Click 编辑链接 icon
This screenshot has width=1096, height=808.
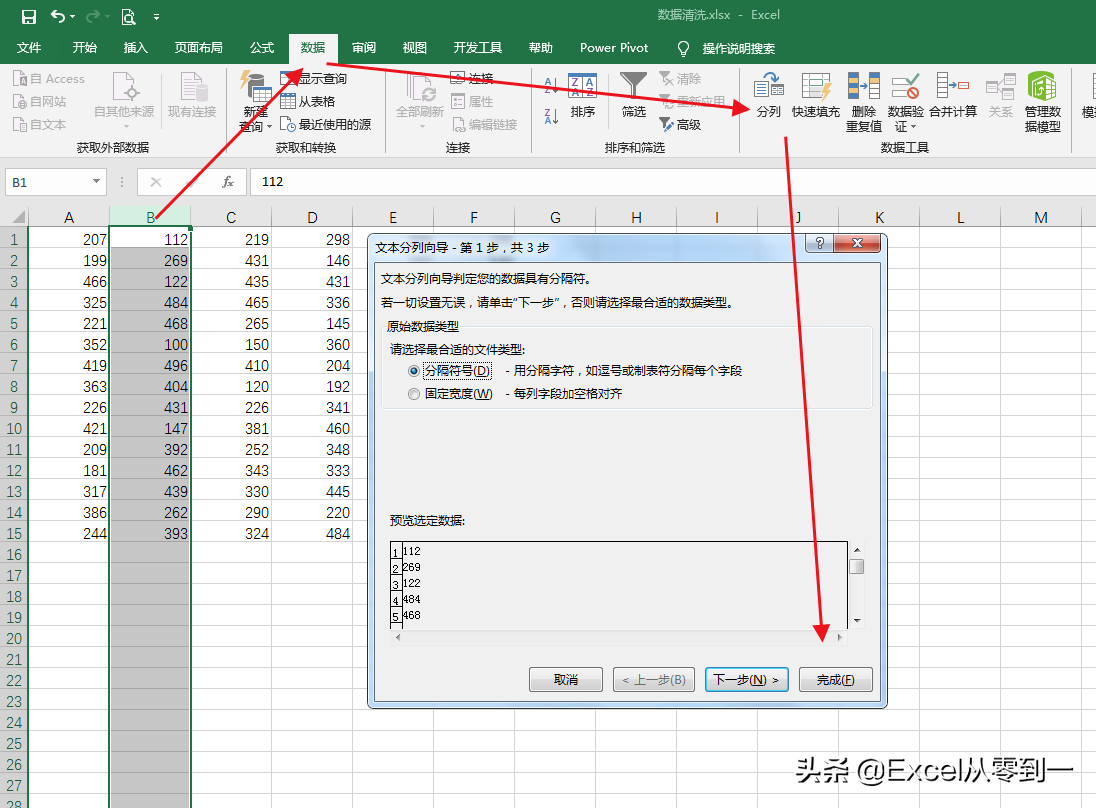tap(484, 124)
